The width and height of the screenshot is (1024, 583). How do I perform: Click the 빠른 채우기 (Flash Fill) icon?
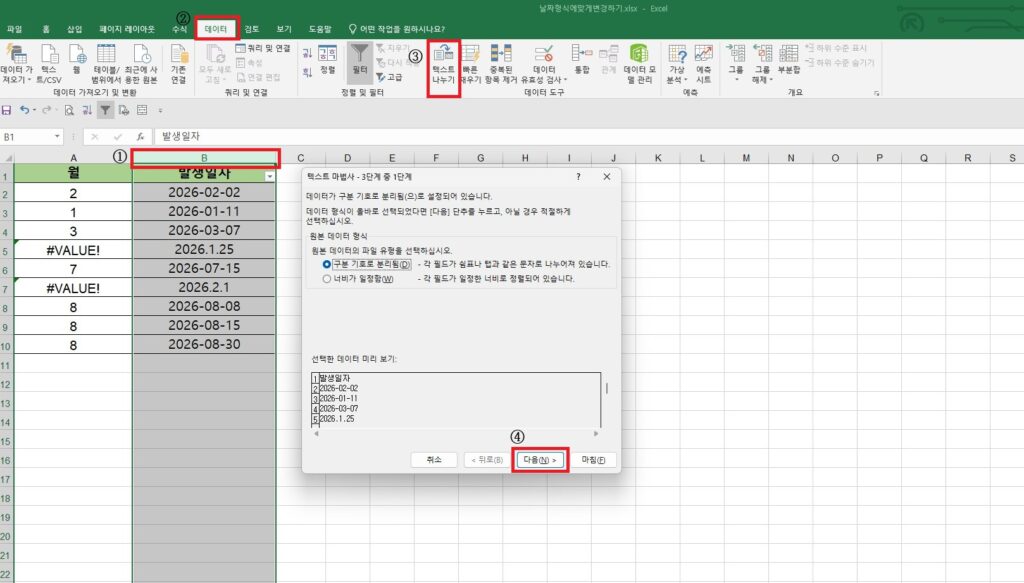pos(470,63)
